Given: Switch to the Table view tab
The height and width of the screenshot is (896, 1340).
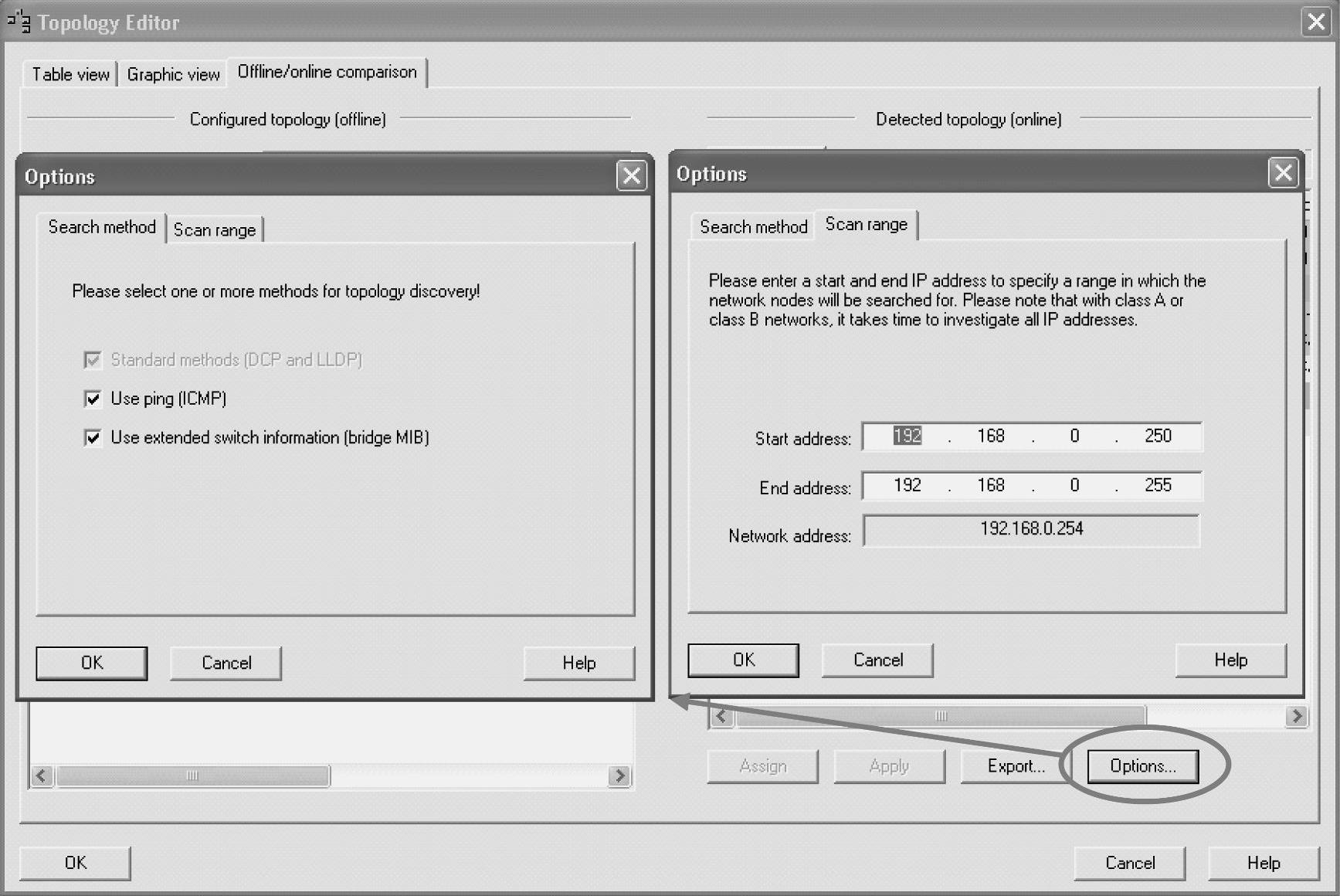Looking at the screenshot, I should click(x=70, y=74).
